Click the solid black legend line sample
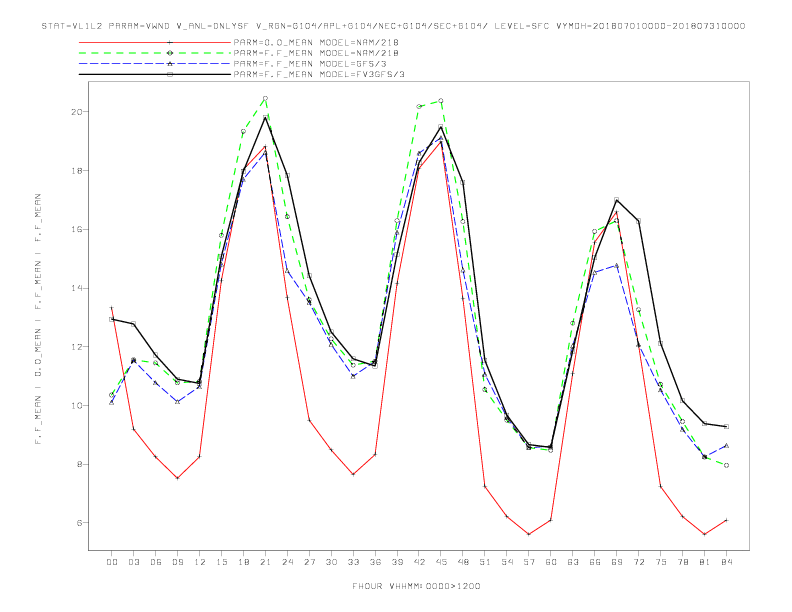Image resolution: width=792 pixels, height=612 pixels. click(155, 74)
